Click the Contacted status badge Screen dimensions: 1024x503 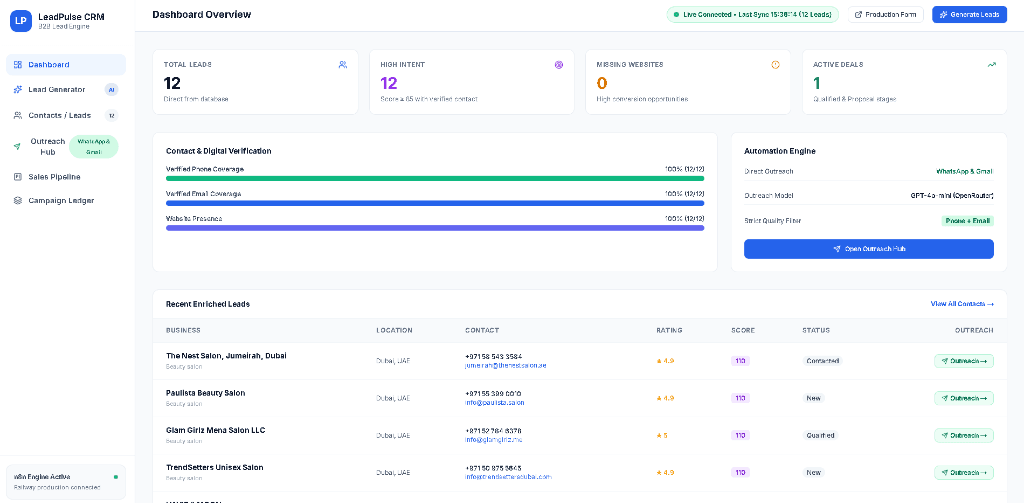[x=822, y=361]
